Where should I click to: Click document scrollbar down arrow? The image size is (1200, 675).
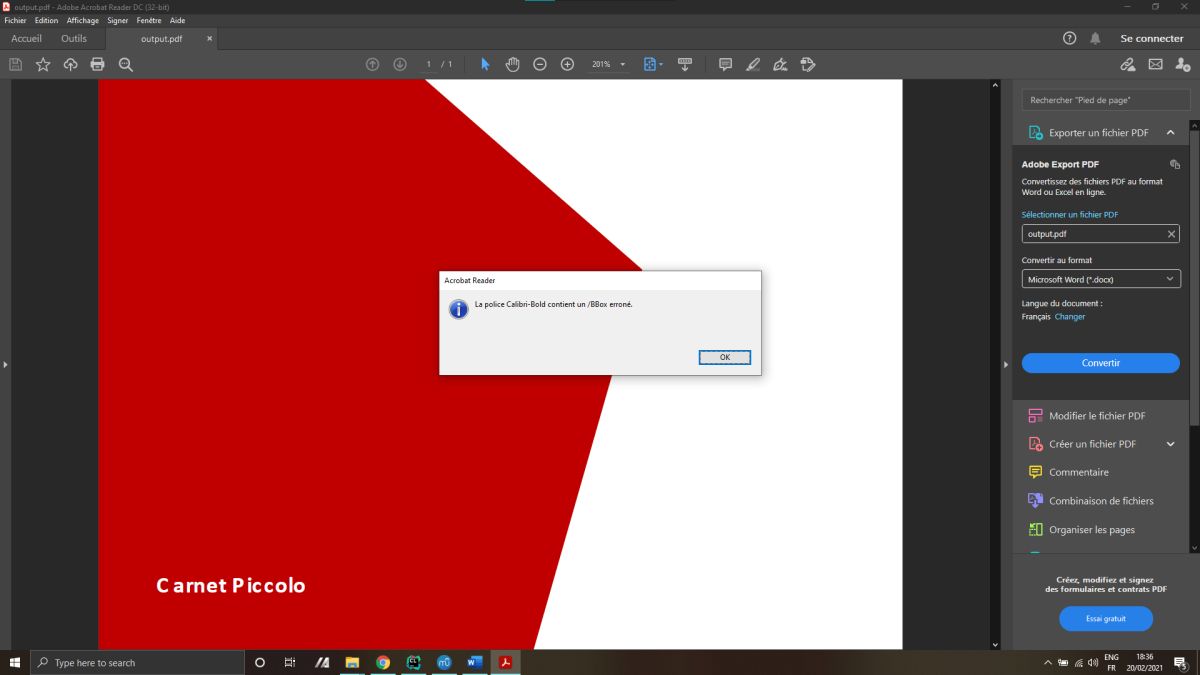[995, 645]
